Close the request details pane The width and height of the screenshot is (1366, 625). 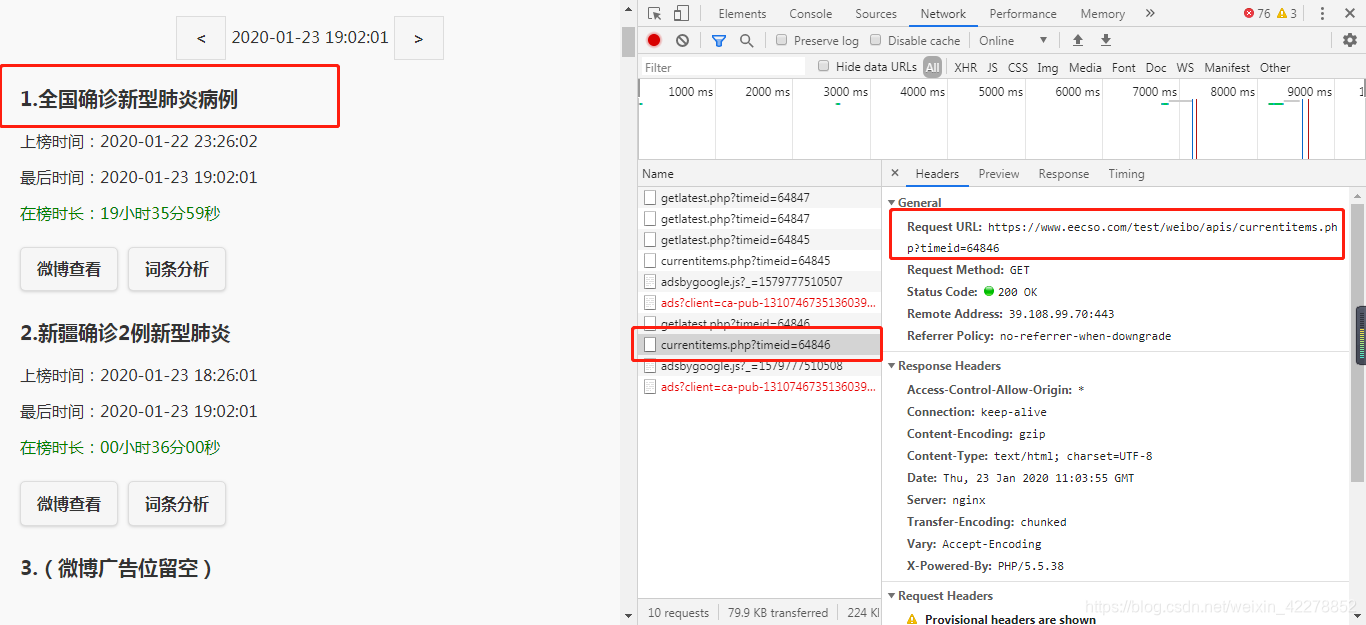click(895, 173)
